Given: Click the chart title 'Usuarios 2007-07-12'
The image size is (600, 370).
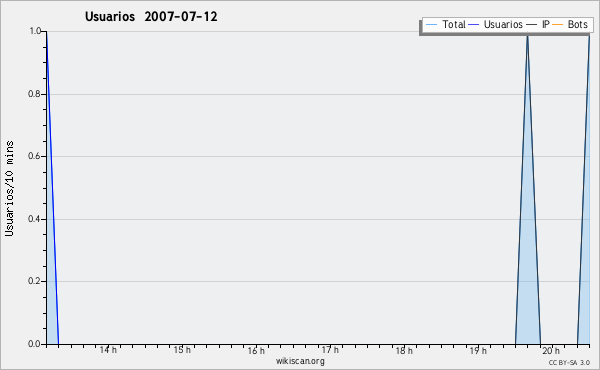Looking at the screenshot, I should click(151, 17).
